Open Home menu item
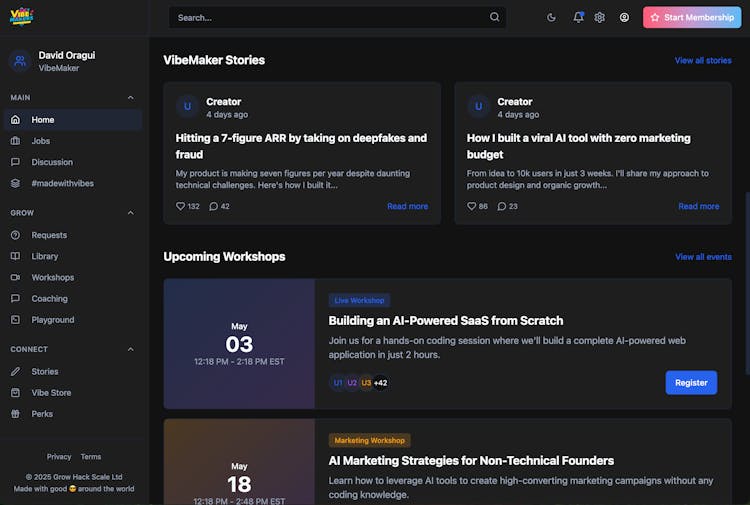This screenshot has width=750, height=505. point(73,120)
